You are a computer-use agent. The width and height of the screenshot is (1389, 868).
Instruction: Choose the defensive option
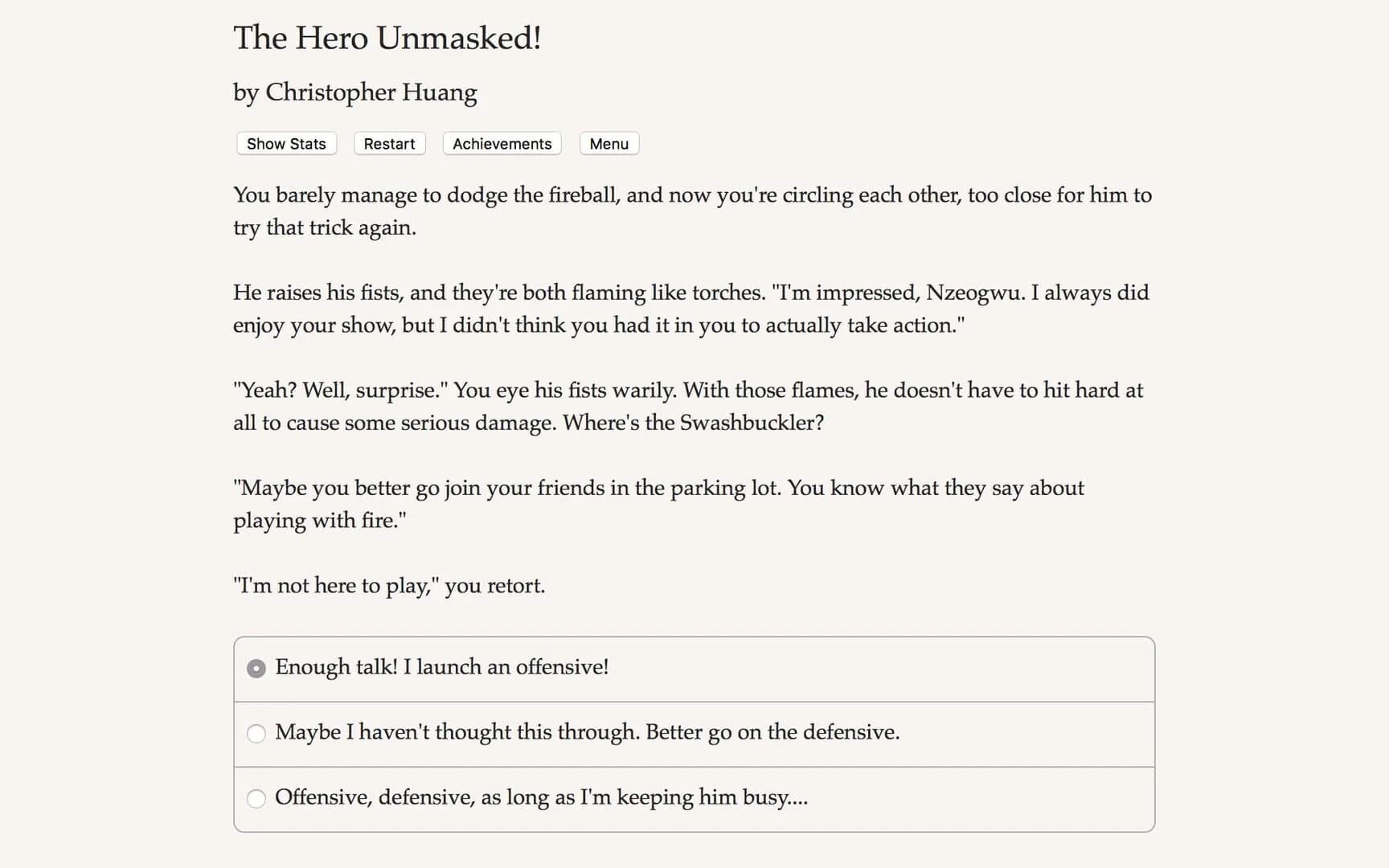point(588,732)
